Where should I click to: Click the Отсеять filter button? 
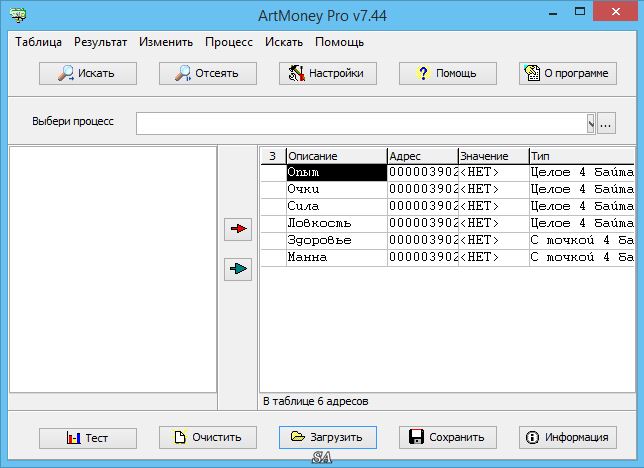(x=208, y=74)
